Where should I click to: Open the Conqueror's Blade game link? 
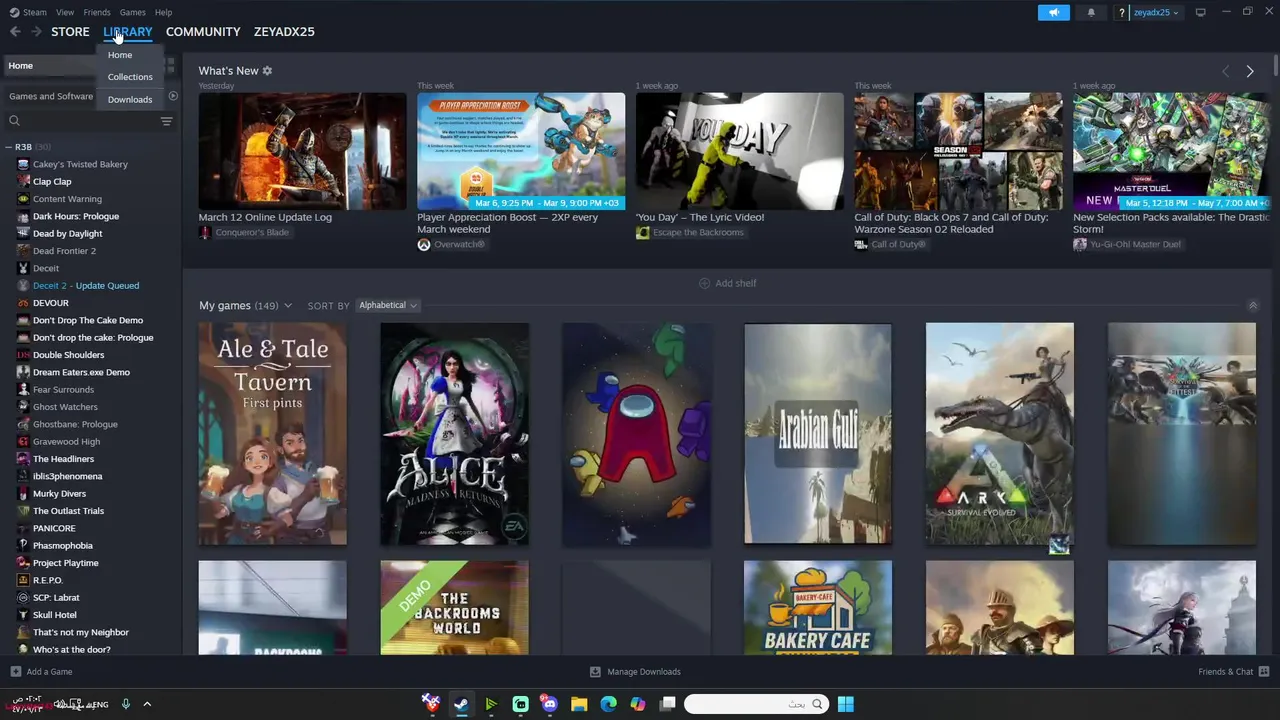pos(251,232)
